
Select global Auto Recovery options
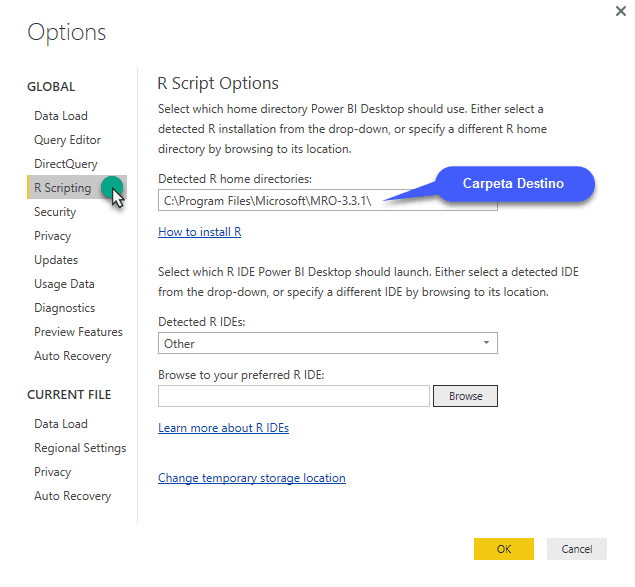(x=72, y=356)
